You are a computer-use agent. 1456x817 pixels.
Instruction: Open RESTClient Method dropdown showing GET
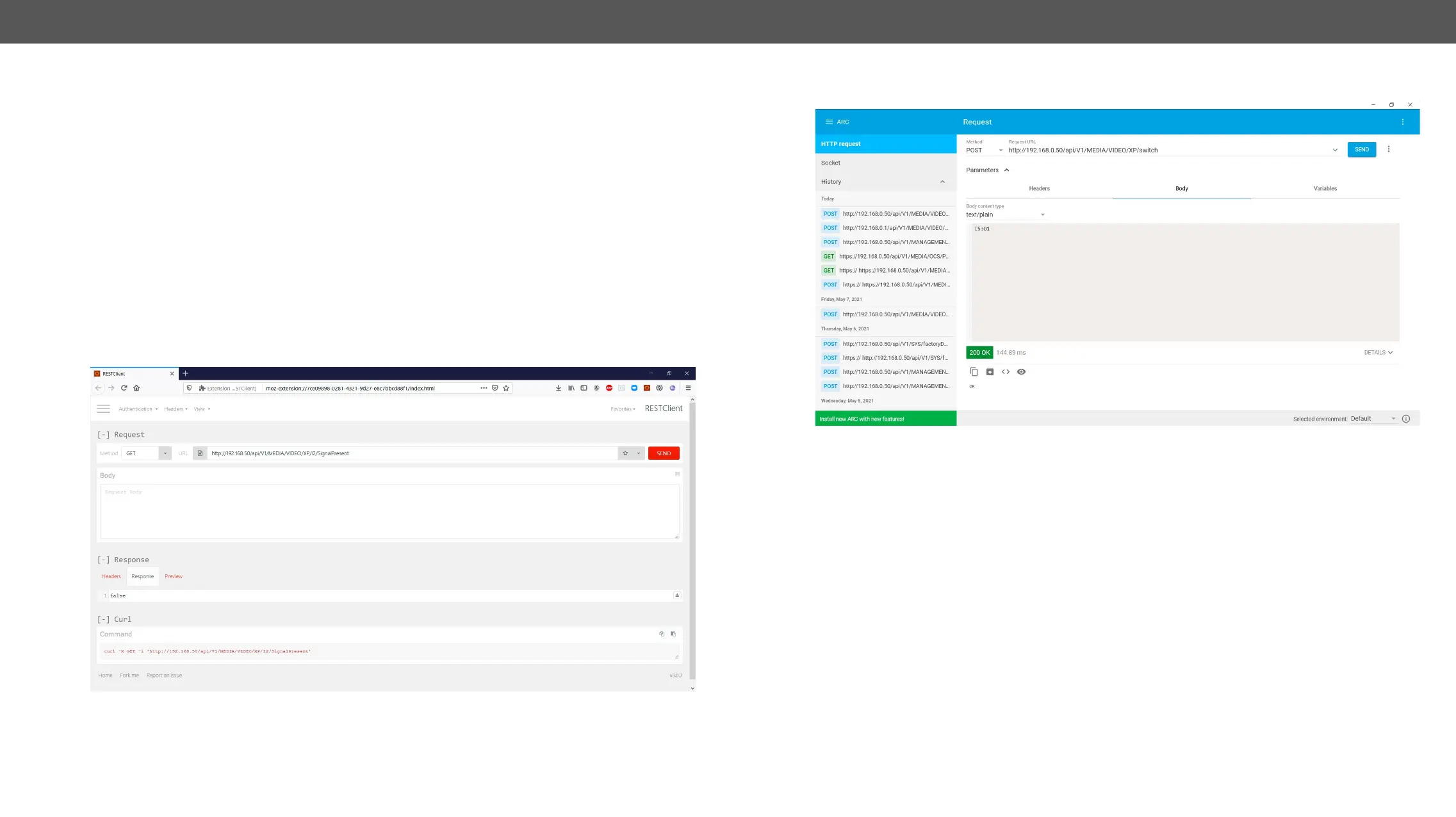pyautogui.click(x=146, y=453)
